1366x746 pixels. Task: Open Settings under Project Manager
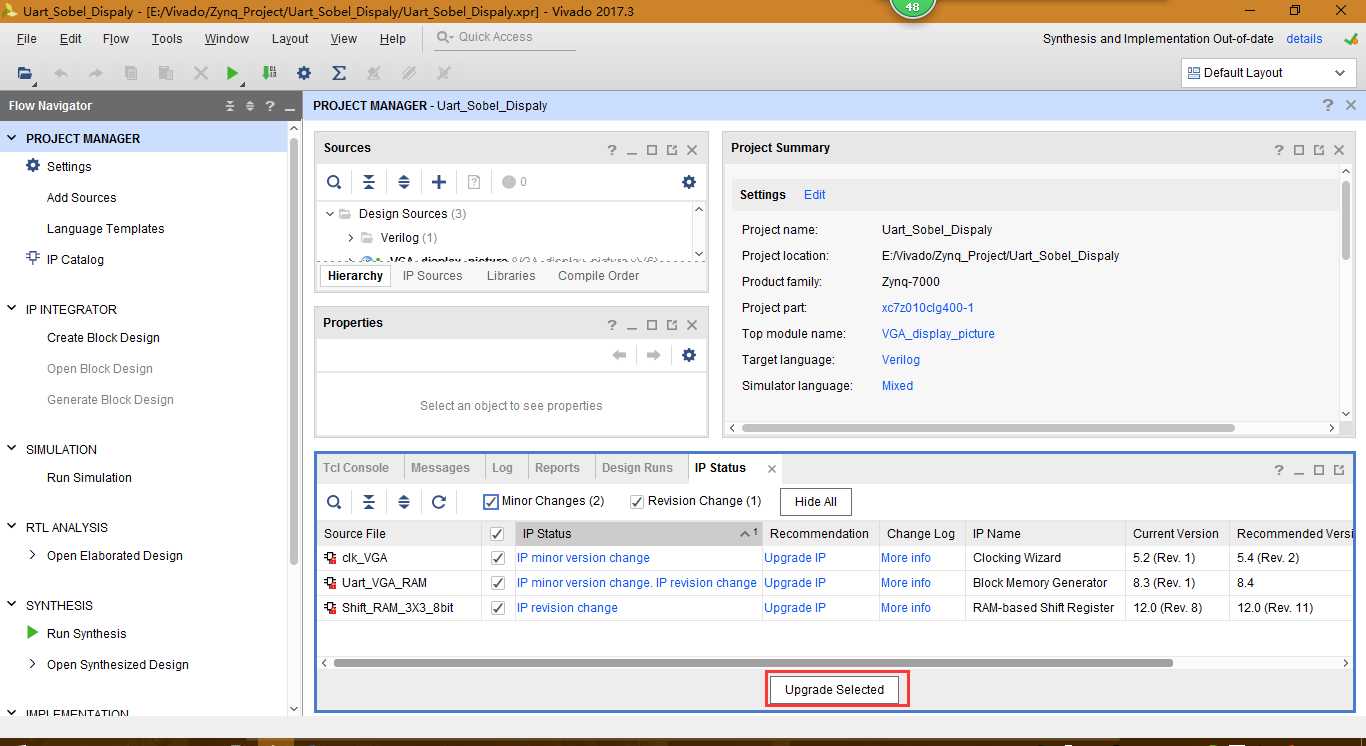click(x=69, y=167)
